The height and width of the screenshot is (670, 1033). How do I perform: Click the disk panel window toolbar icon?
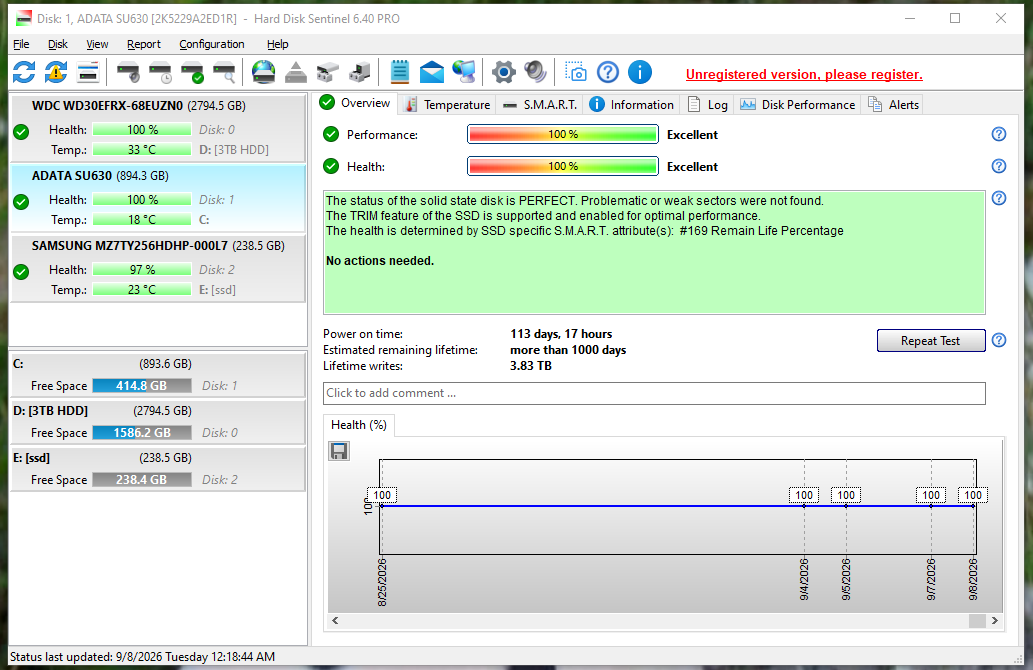(x=88, y=72)
